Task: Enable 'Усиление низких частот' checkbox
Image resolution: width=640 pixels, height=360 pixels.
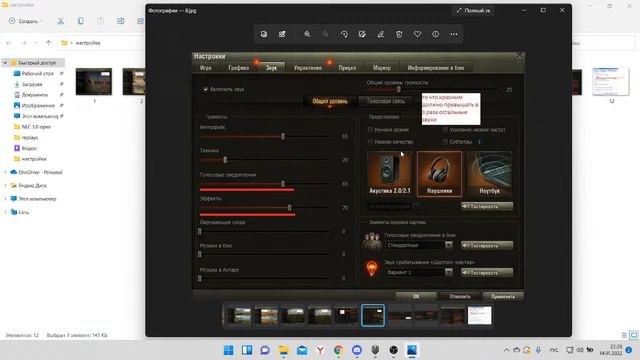Action: coord(445,129)
